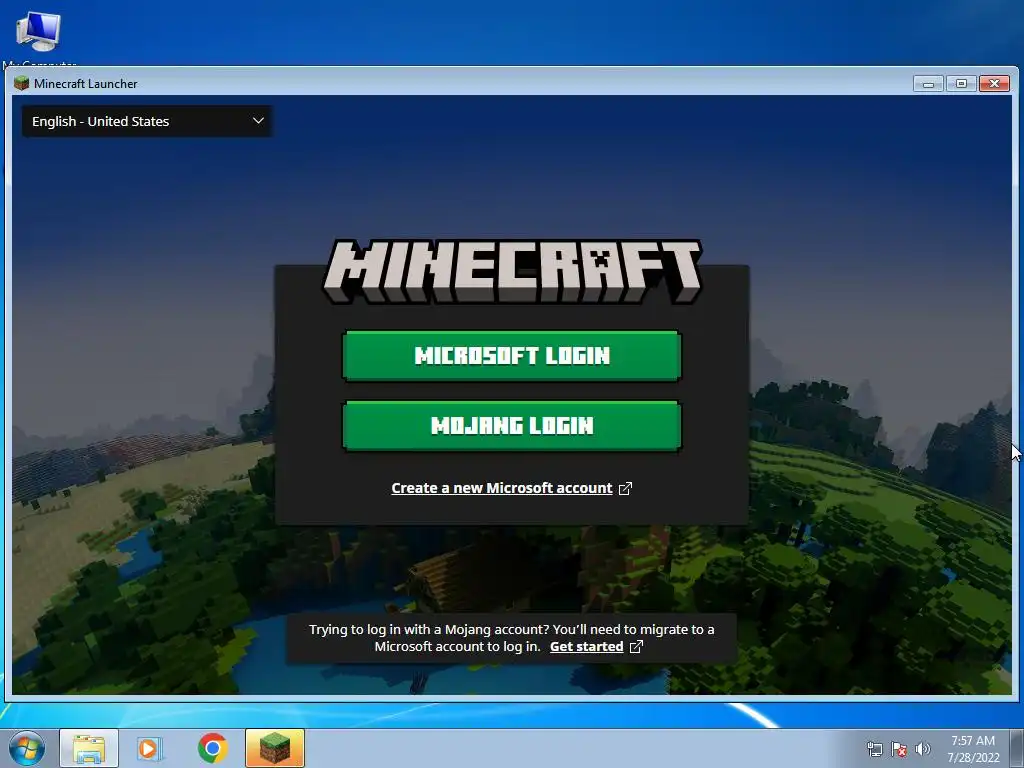The image size is (1024, 768).
Task: Click the network status tray icon
Action: tap(874, 749)
